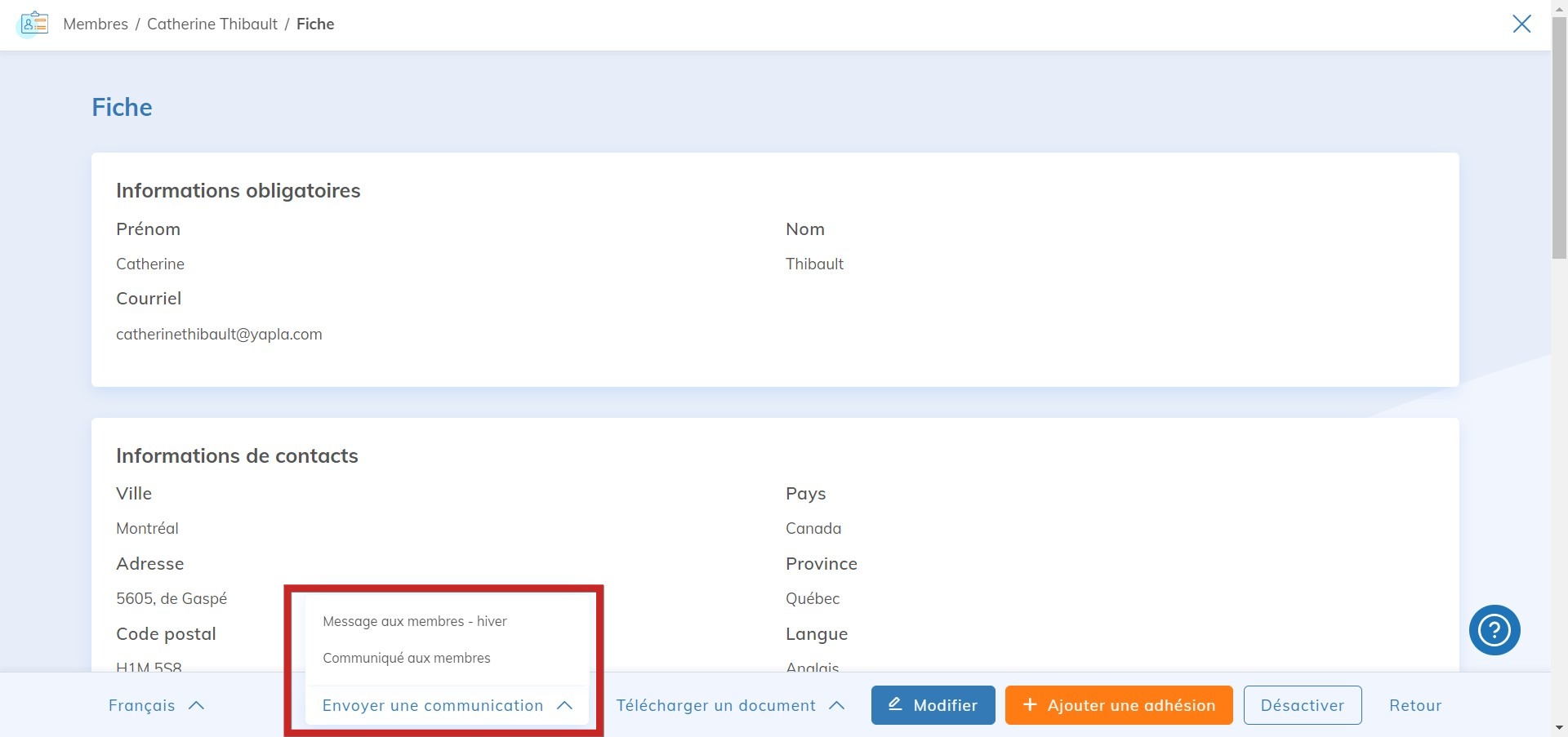This screenshot has width=1568, height=737.
Task: Click the page vertical scrollbar thumb
Action: tap(1559, 137)
